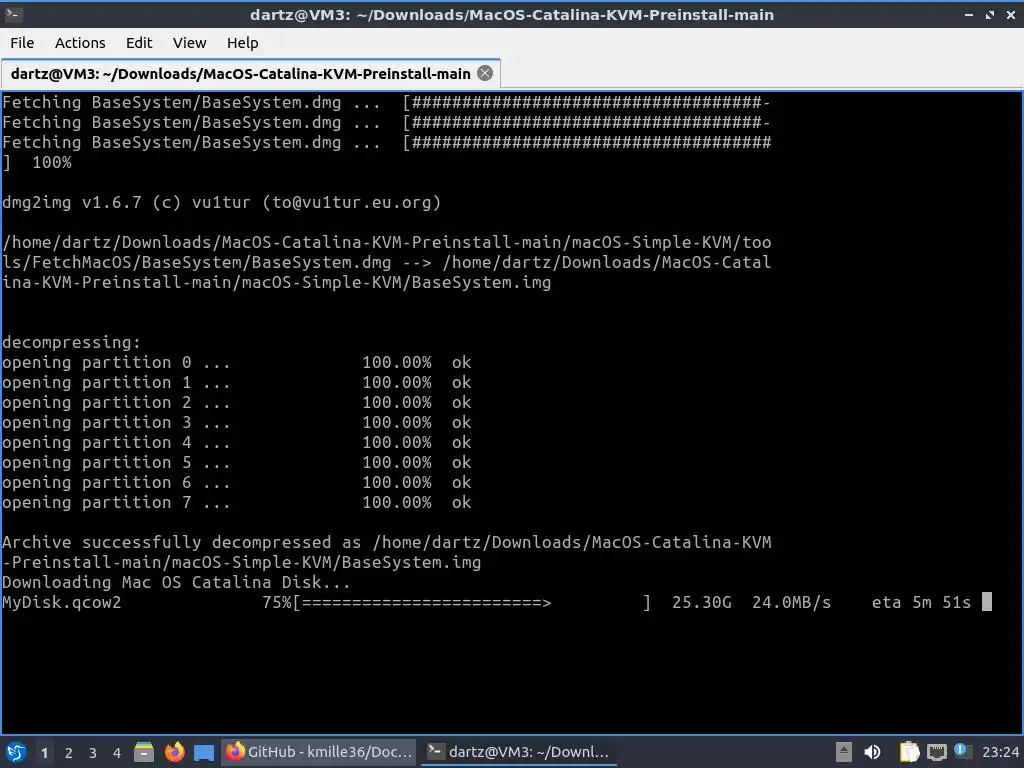The image size is (1024, 768).
Task: Click the 'eta 5m 51s' text
Action: (x=921, y=602)
